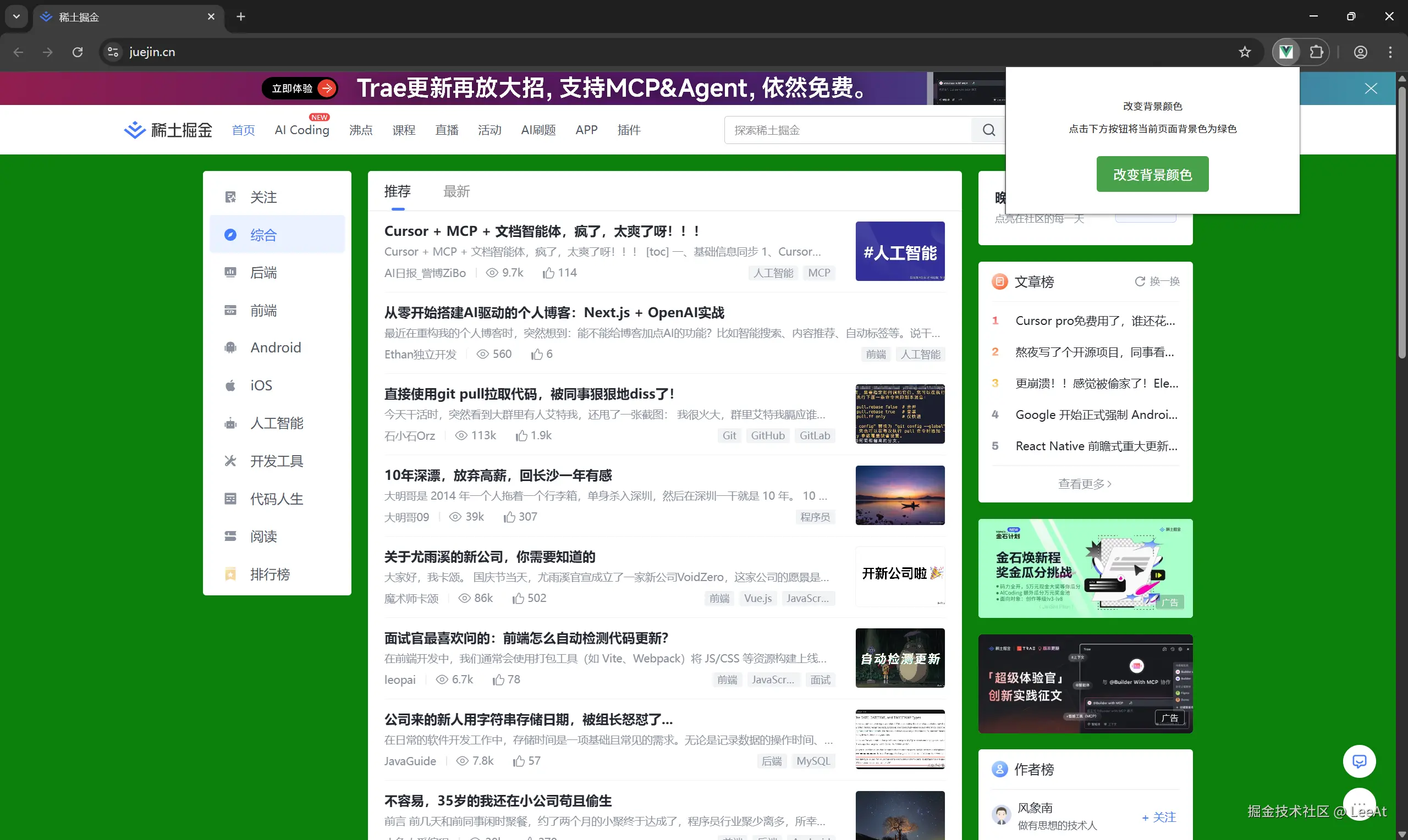Open ranked article Cursor pro免费用了
Image resolution: width=1408 pixels, height=840 pixels.
point(1095,321)
